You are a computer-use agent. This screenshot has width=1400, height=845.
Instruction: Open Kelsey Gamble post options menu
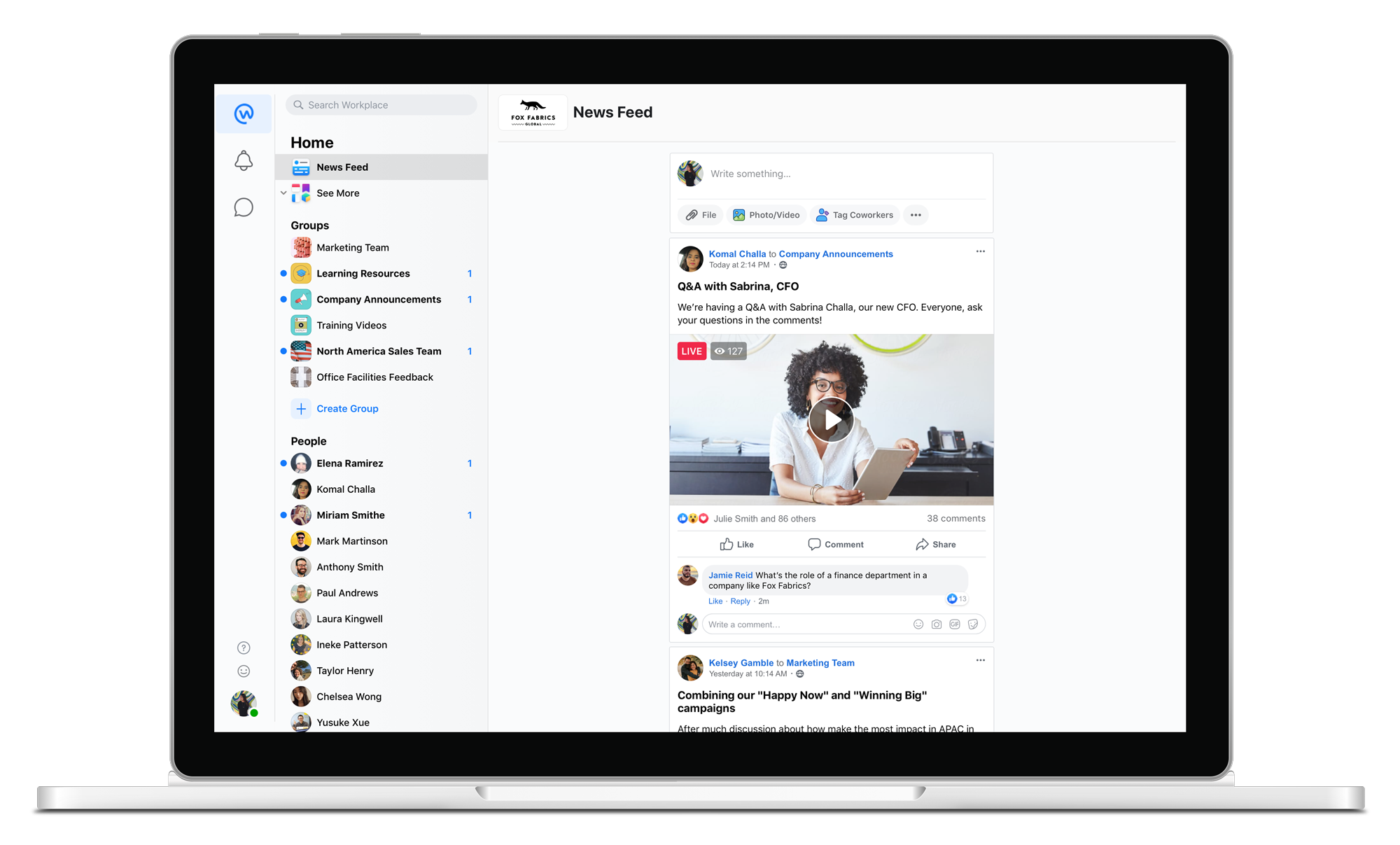tap(980, 660)
